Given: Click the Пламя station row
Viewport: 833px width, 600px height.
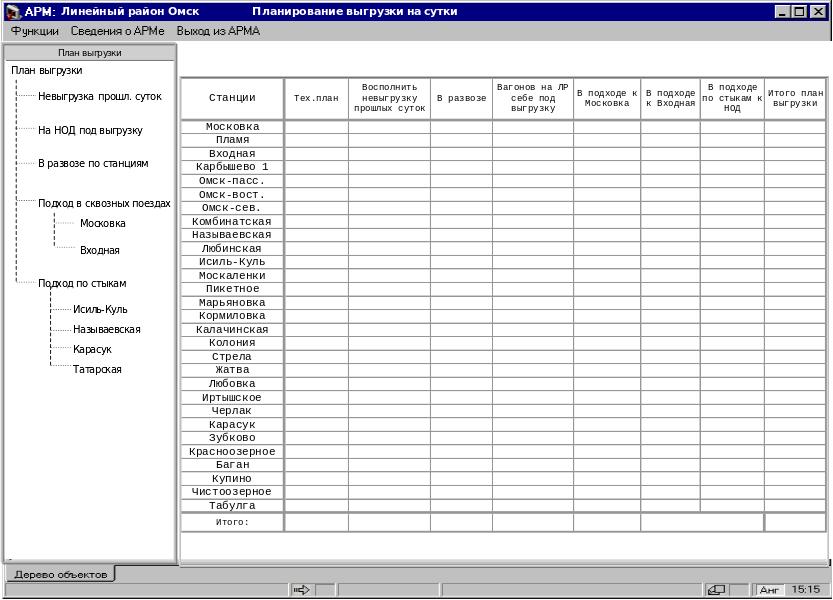Looking at the screenshot, I should (232, 140).
